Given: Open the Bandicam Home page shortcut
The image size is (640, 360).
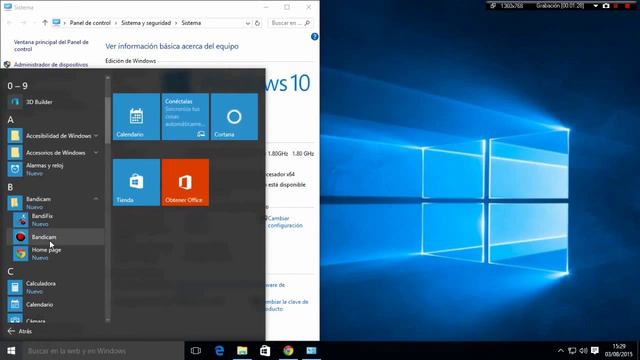Looking at the screenshot, I should [57, 253].
